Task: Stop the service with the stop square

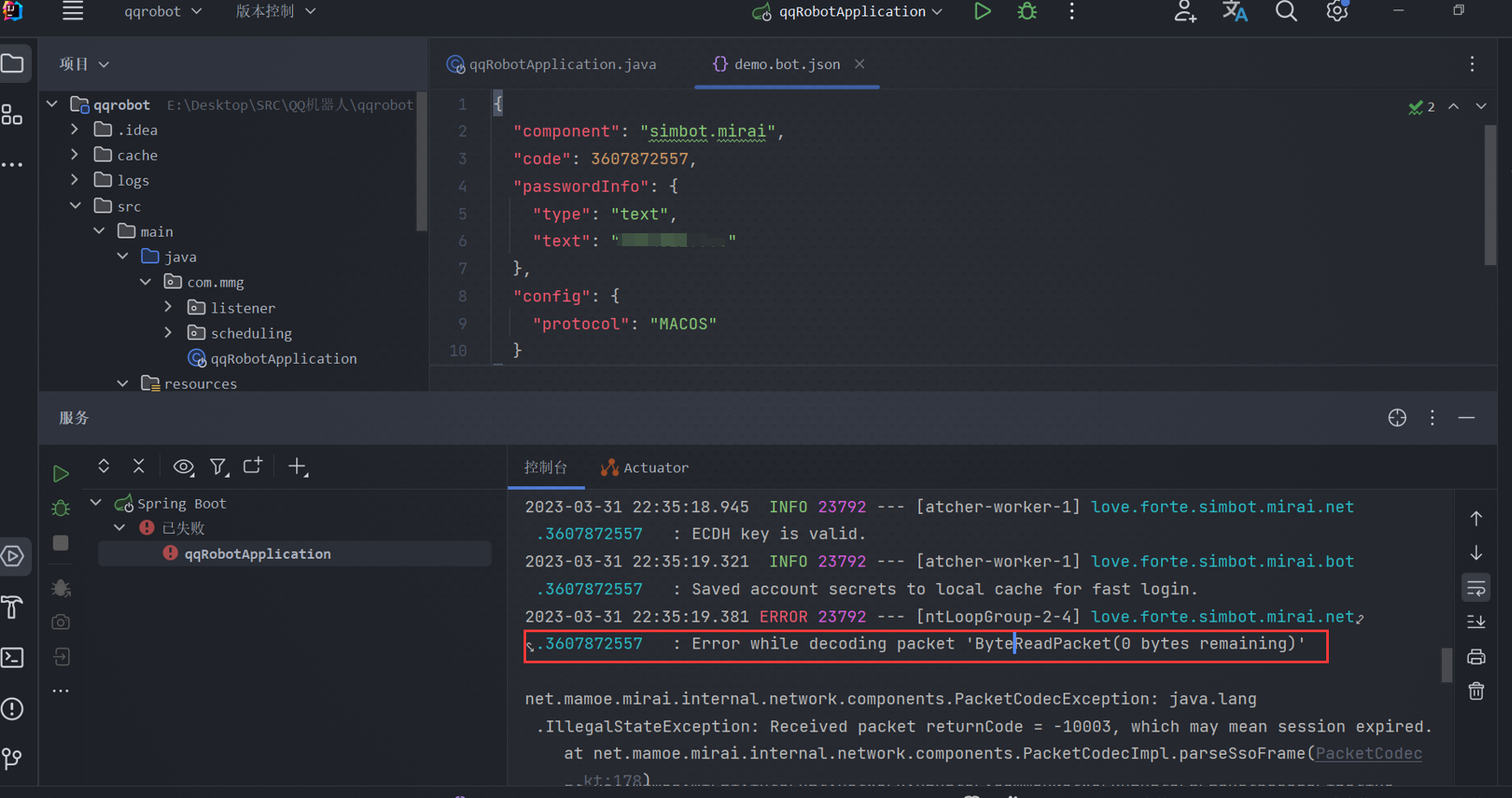Action: (x=60, y=543)
